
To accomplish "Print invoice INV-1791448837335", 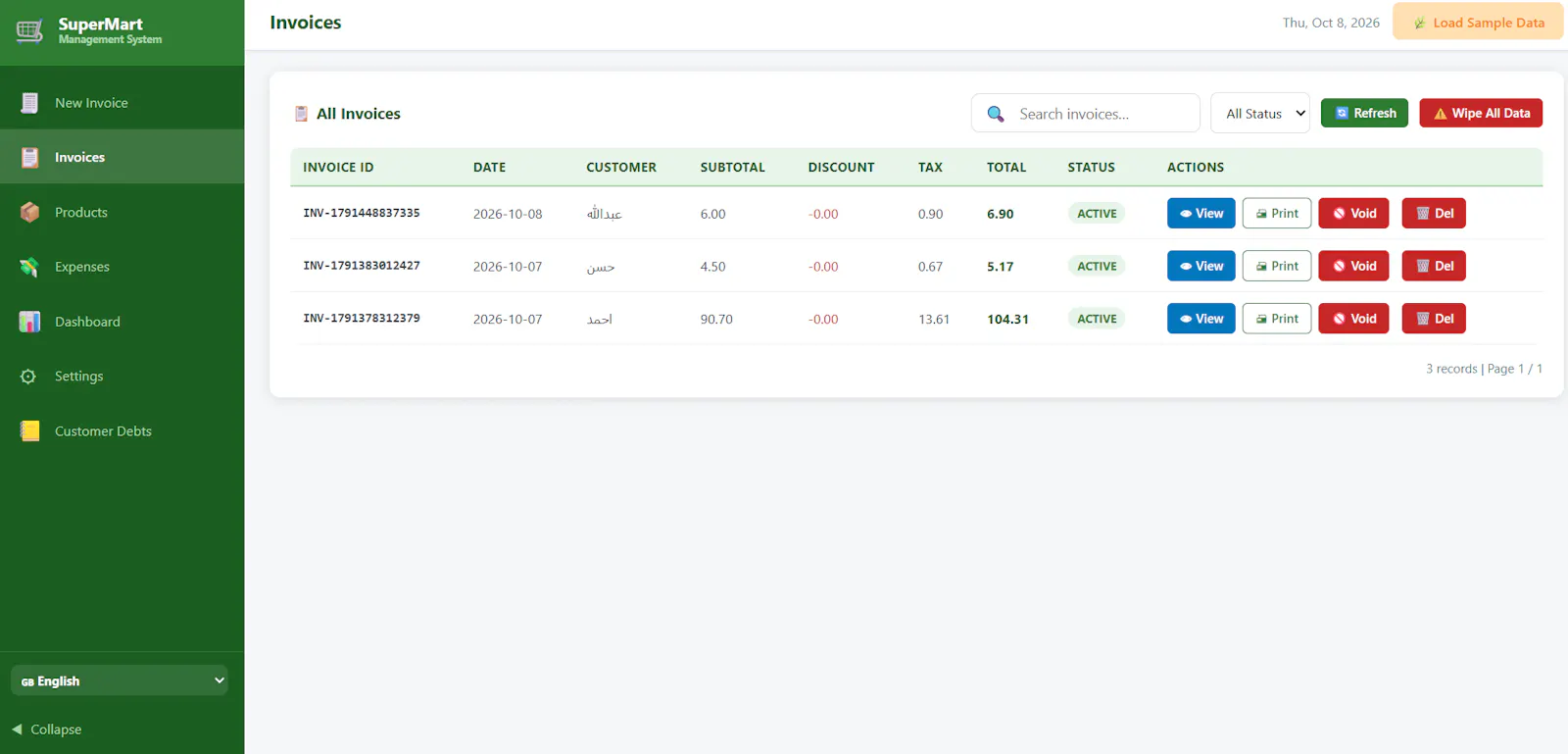I will (1277, 213).
